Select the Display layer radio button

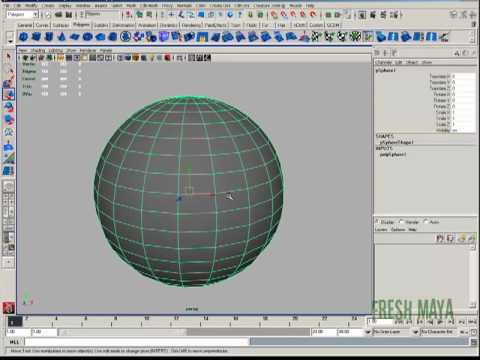coord(377,221)
